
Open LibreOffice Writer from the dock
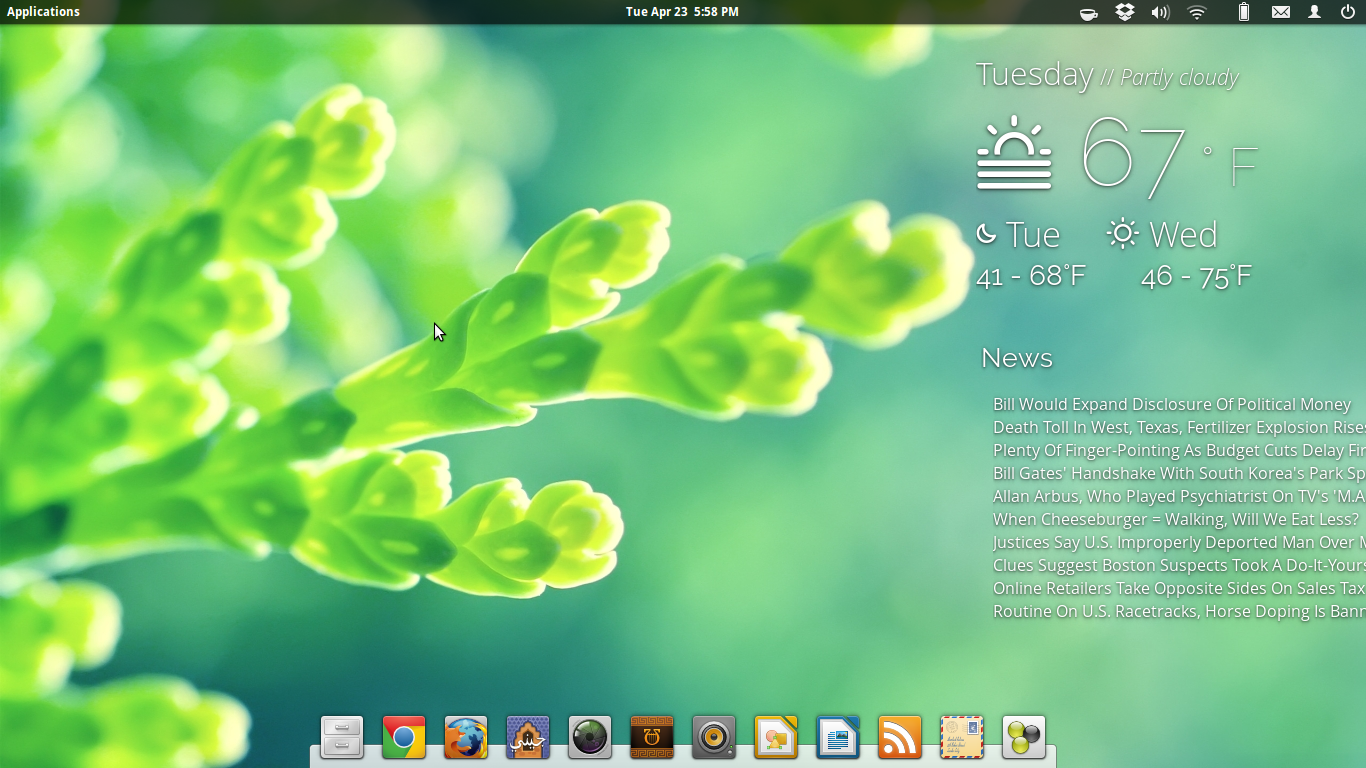pyautogui.click(x=838, y=738)
